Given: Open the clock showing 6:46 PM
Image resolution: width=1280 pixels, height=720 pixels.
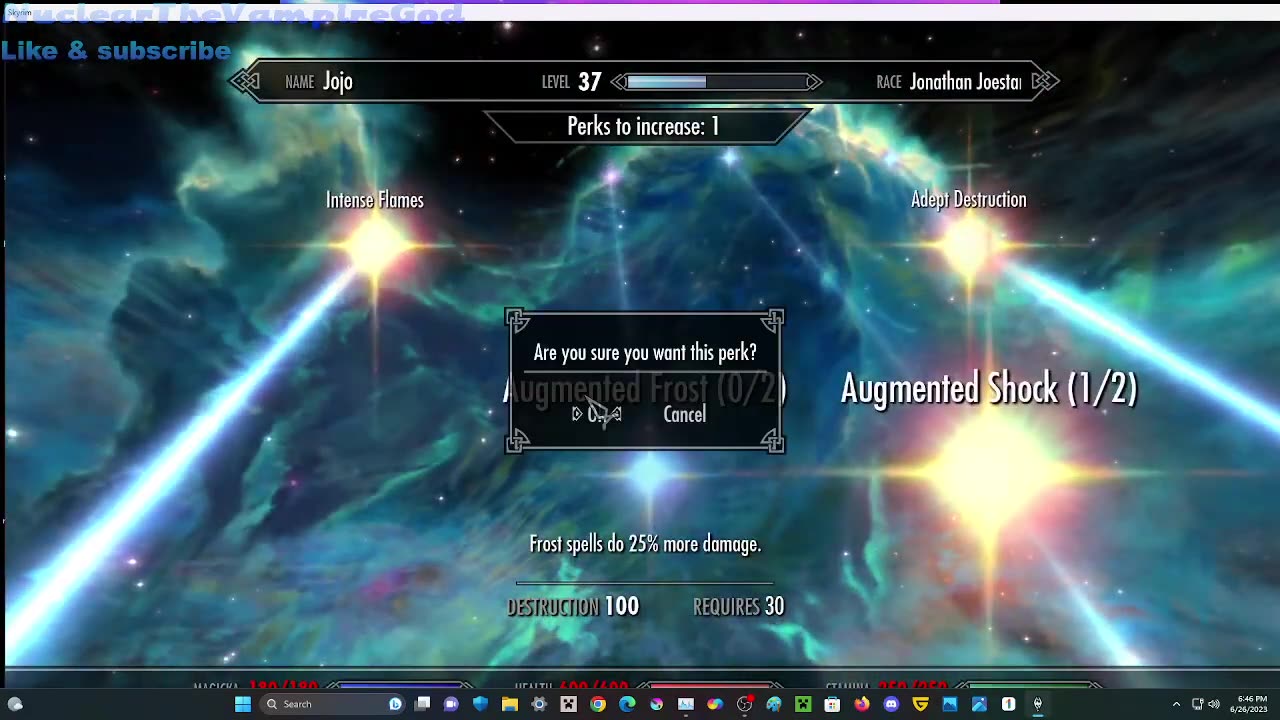Looking at the screenshot, I should point(1251,704).
